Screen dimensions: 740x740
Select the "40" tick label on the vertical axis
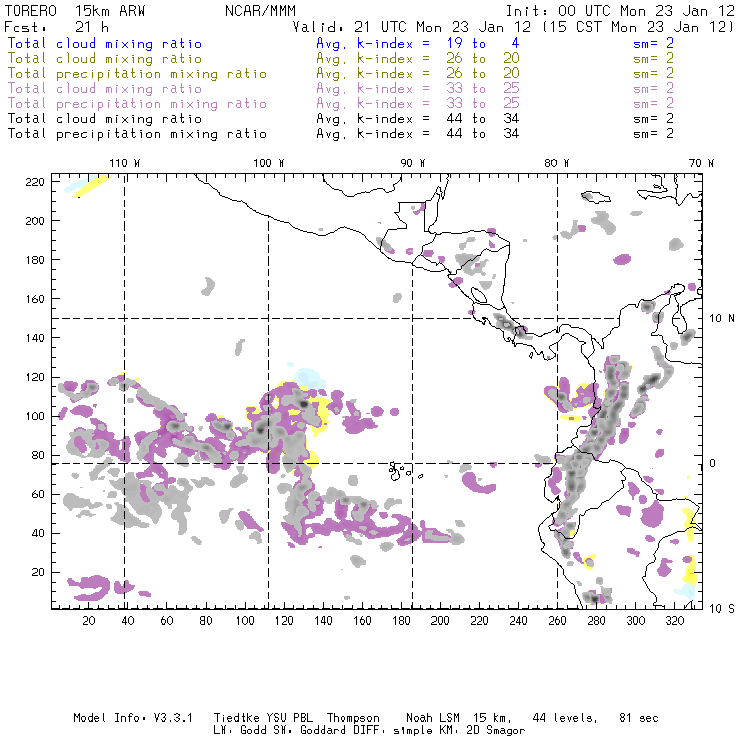click(x=38, y=533)
